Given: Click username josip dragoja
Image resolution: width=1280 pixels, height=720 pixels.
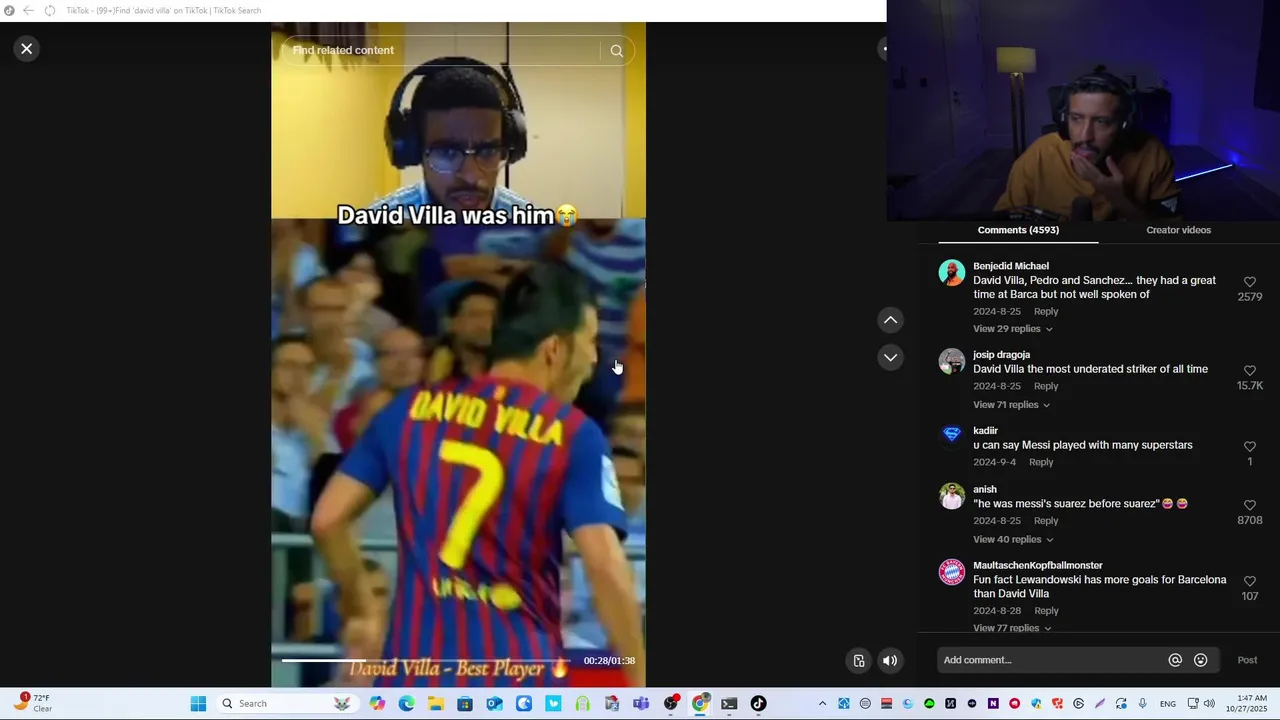Looking at the screenshot, I should point(1001,355).
